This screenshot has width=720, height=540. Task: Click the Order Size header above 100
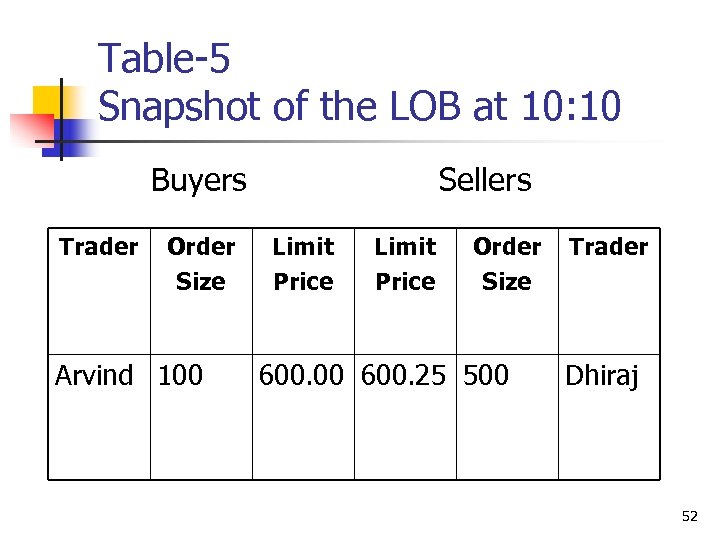[201, 264]
